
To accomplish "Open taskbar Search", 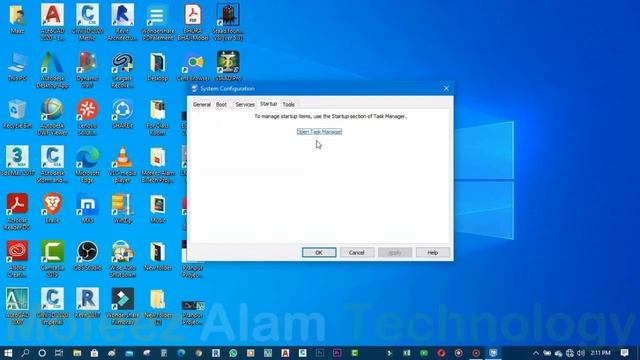I will point(25,353).
